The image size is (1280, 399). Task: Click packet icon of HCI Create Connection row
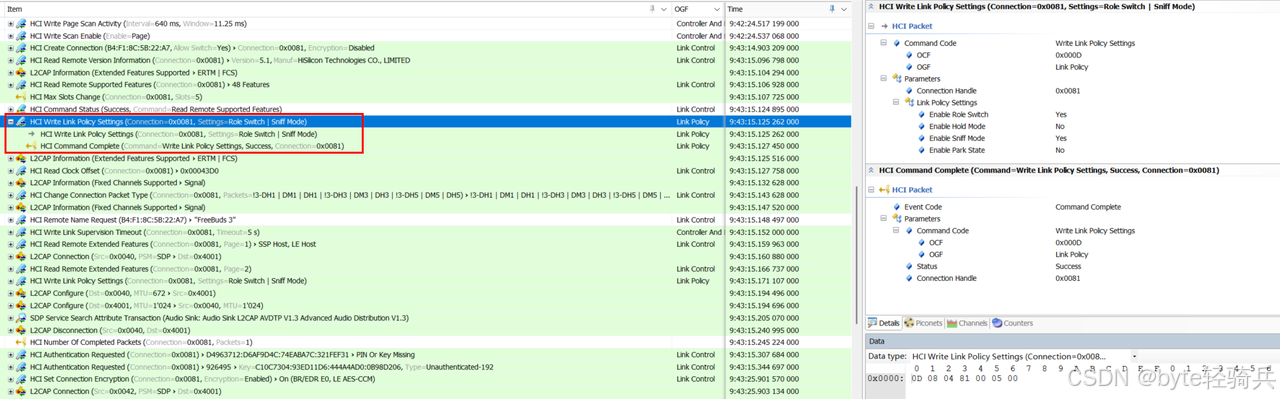pos(21,47)
